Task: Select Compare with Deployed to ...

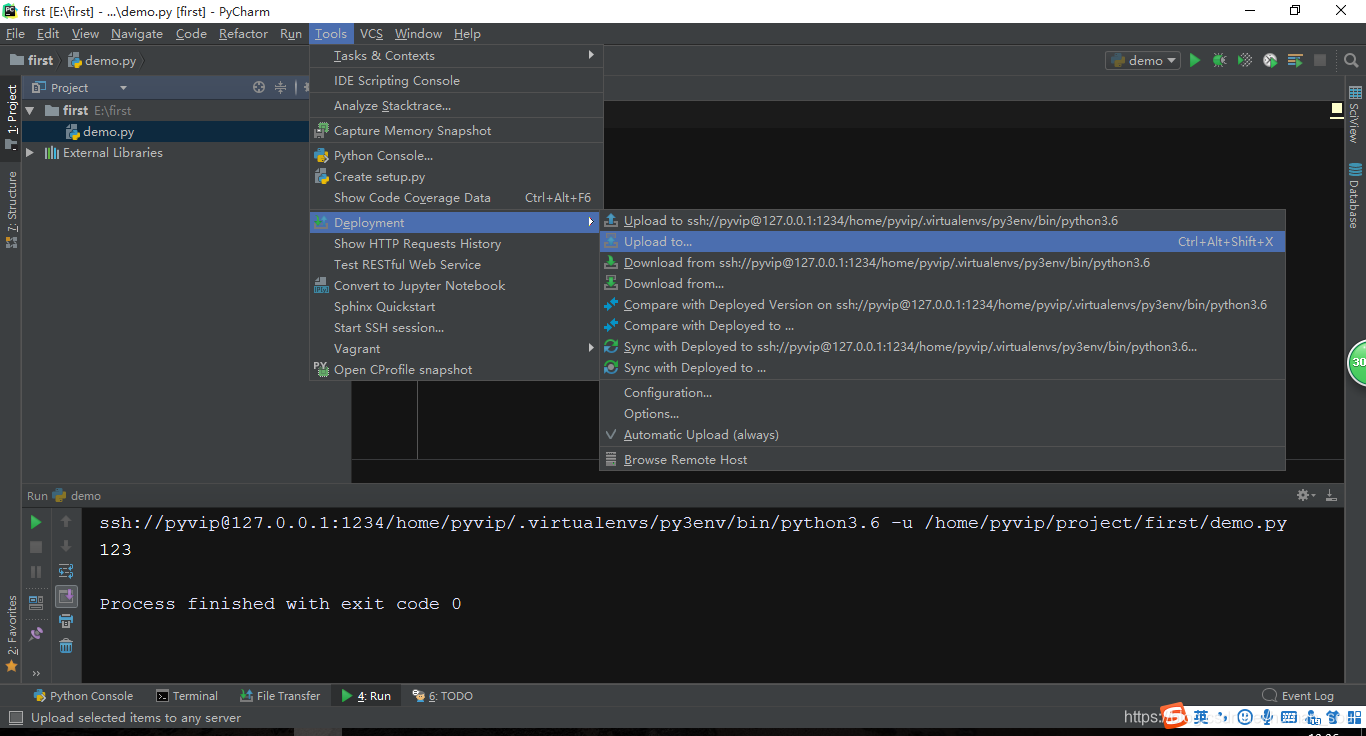Action: [942, 326]
